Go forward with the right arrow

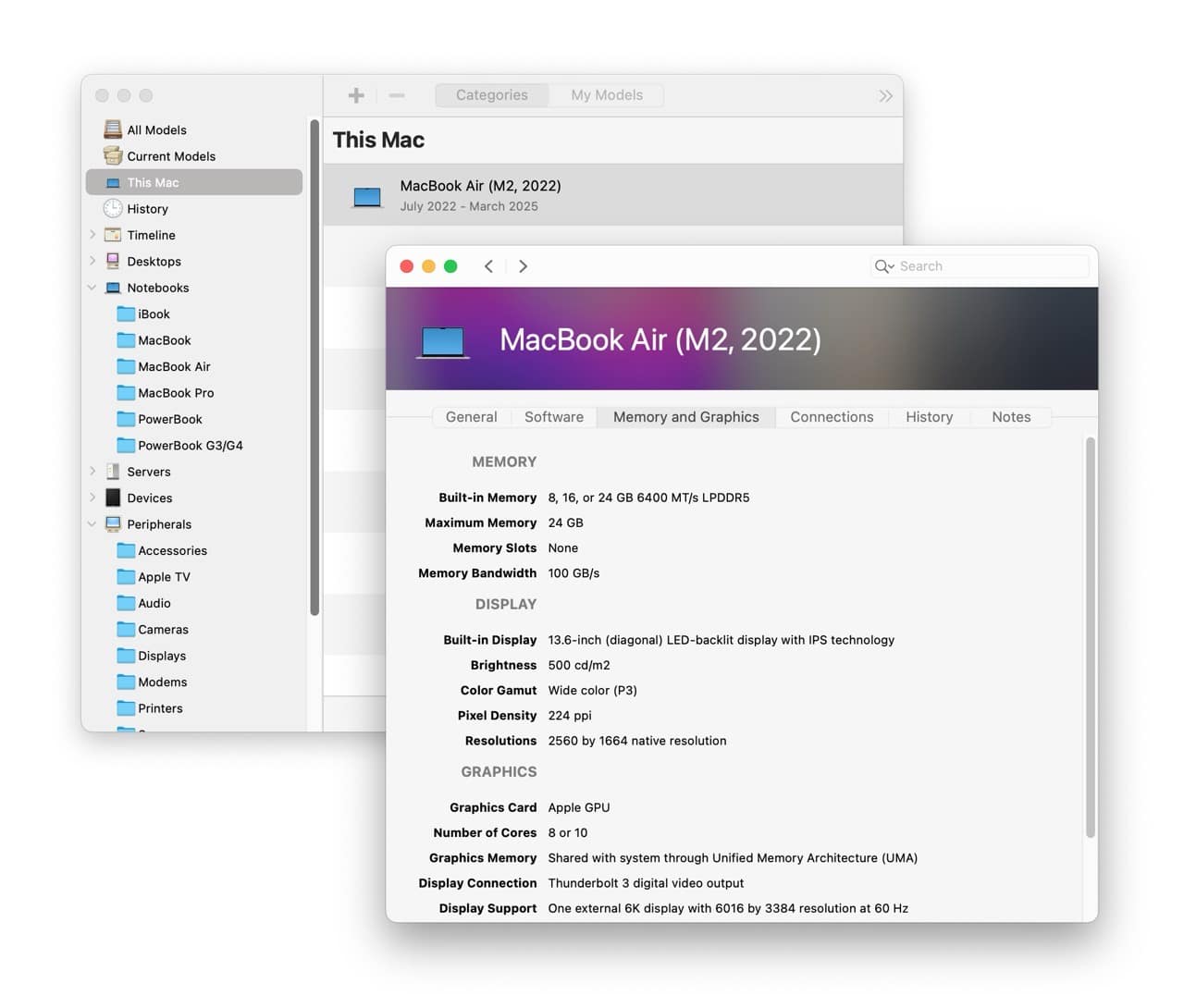coord(523,266)
